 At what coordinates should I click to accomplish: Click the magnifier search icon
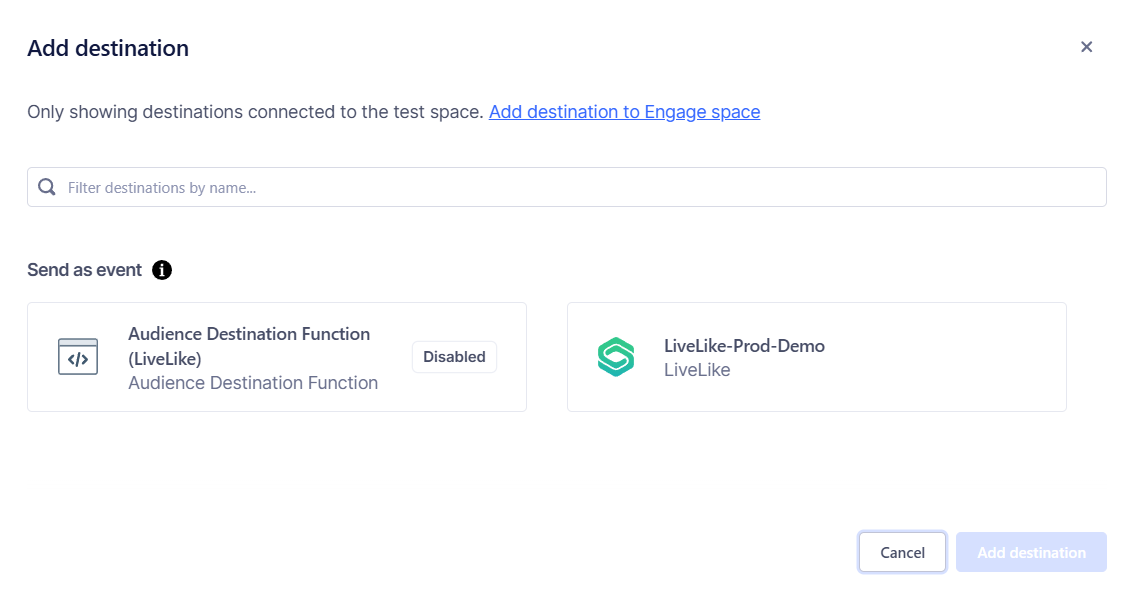click(47, 187)
